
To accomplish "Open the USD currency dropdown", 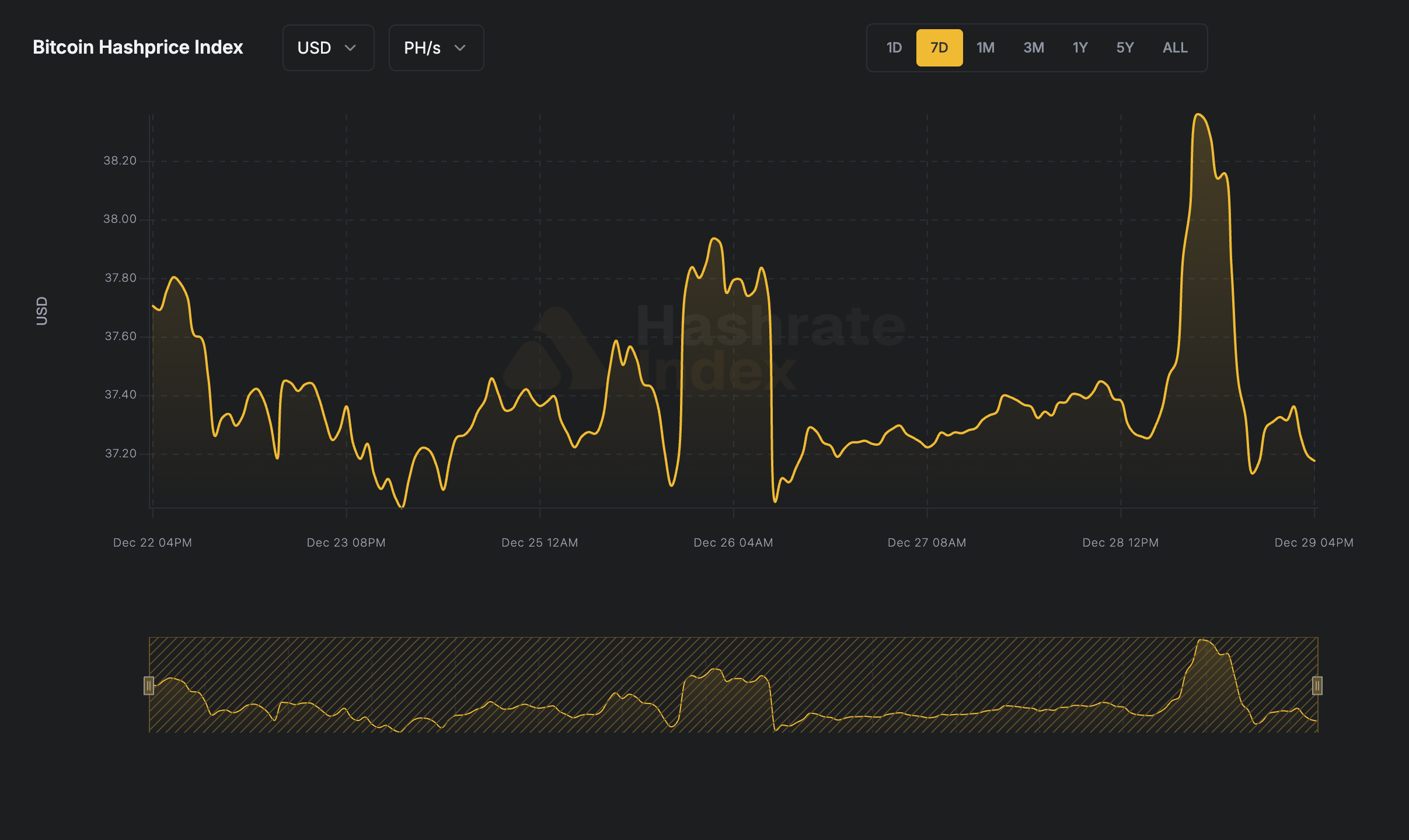I will click(327, 47).
